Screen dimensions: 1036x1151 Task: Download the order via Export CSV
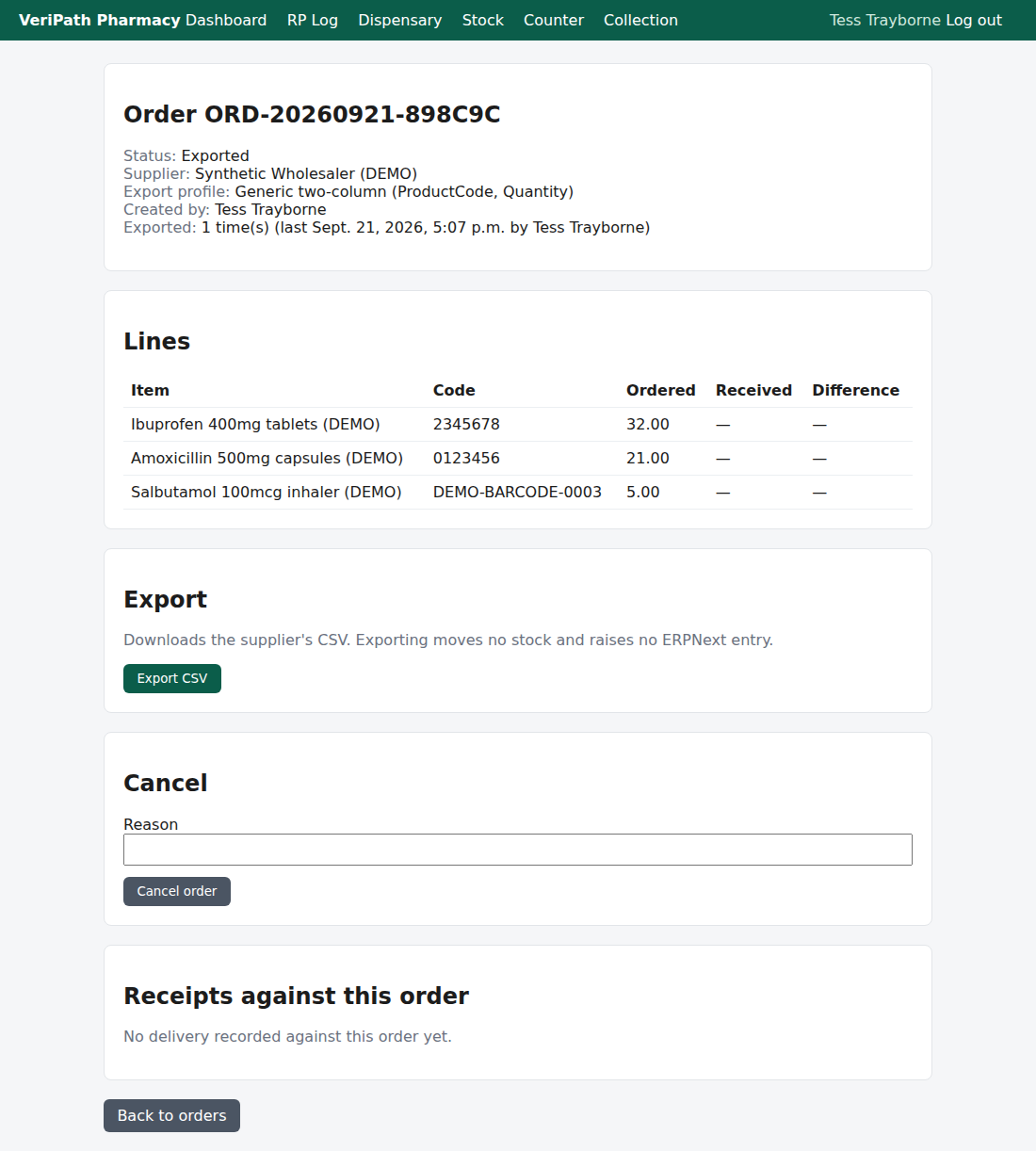click(172, 678)
